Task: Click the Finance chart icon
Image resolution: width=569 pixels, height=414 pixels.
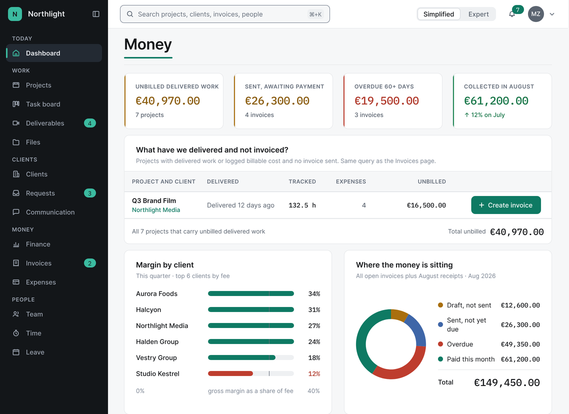Action: coord(16,244)
